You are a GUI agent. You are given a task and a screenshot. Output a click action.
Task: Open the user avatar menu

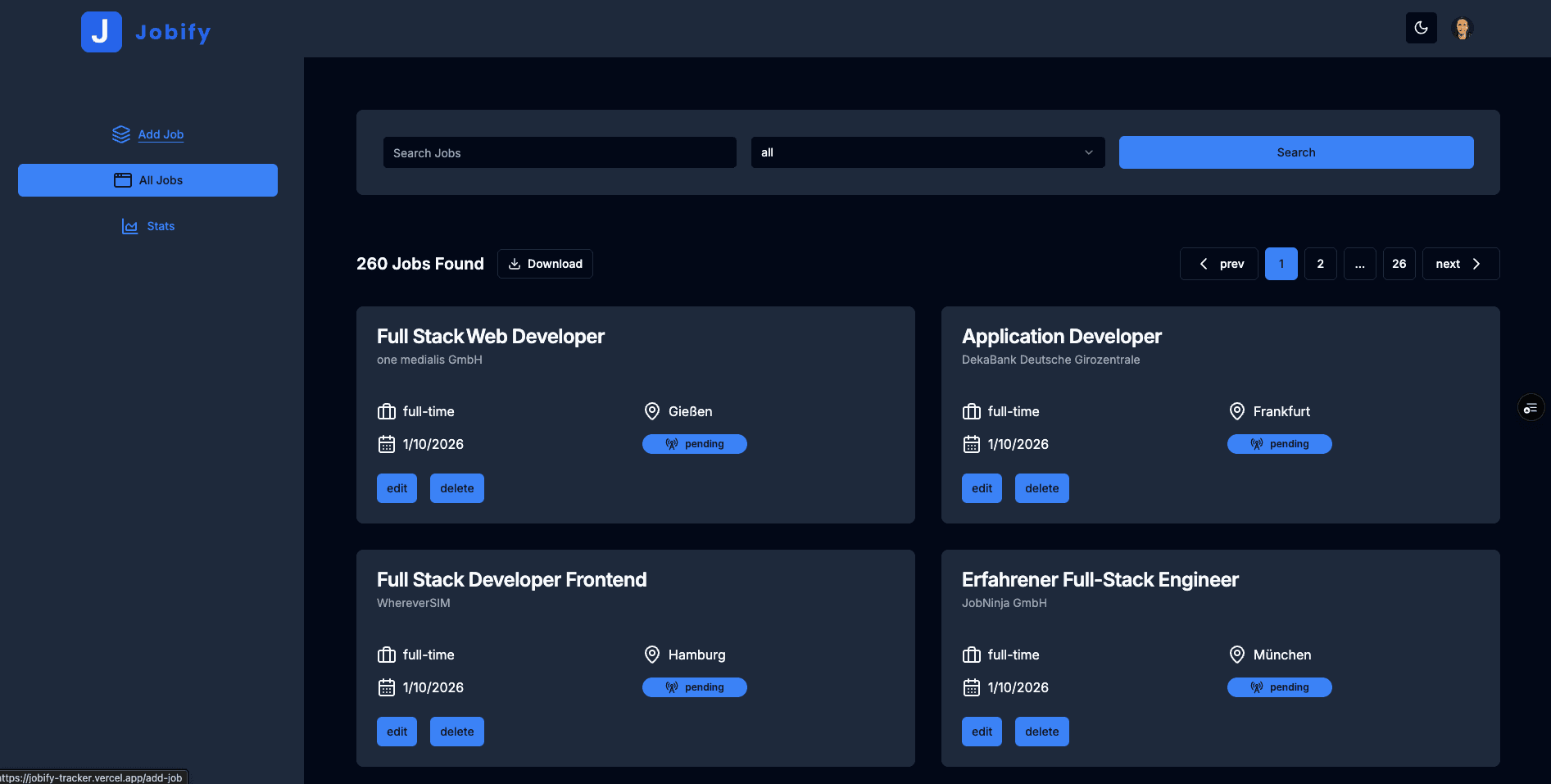click(1463, 27)
